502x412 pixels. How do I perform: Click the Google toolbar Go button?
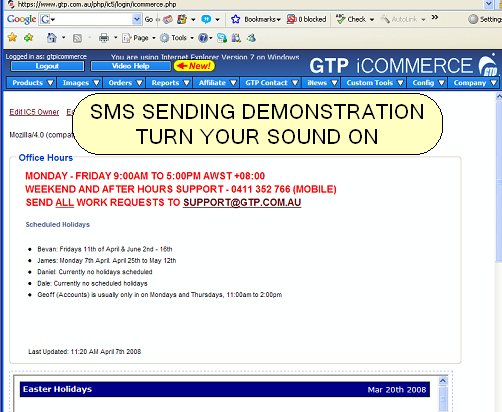(x=149, y=19)
